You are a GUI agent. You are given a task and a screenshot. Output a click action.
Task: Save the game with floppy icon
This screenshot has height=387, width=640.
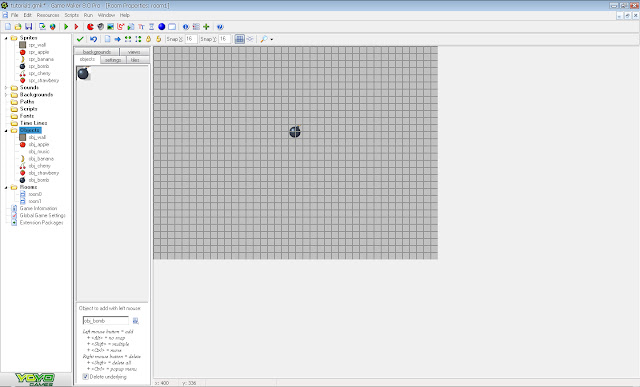point(29,27)
